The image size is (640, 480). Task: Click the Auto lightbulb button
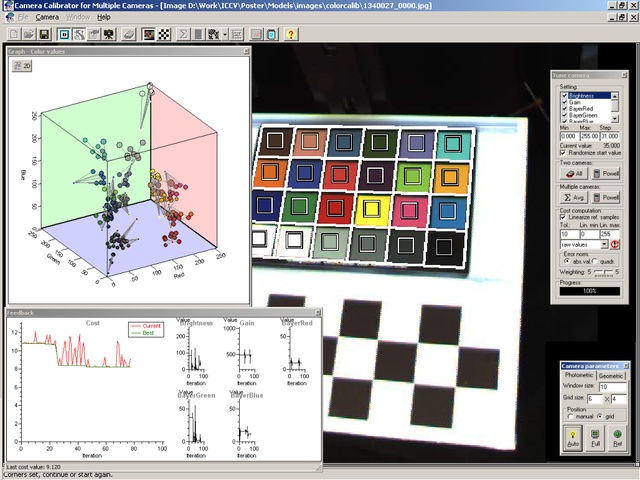click(x=573, y=438)
